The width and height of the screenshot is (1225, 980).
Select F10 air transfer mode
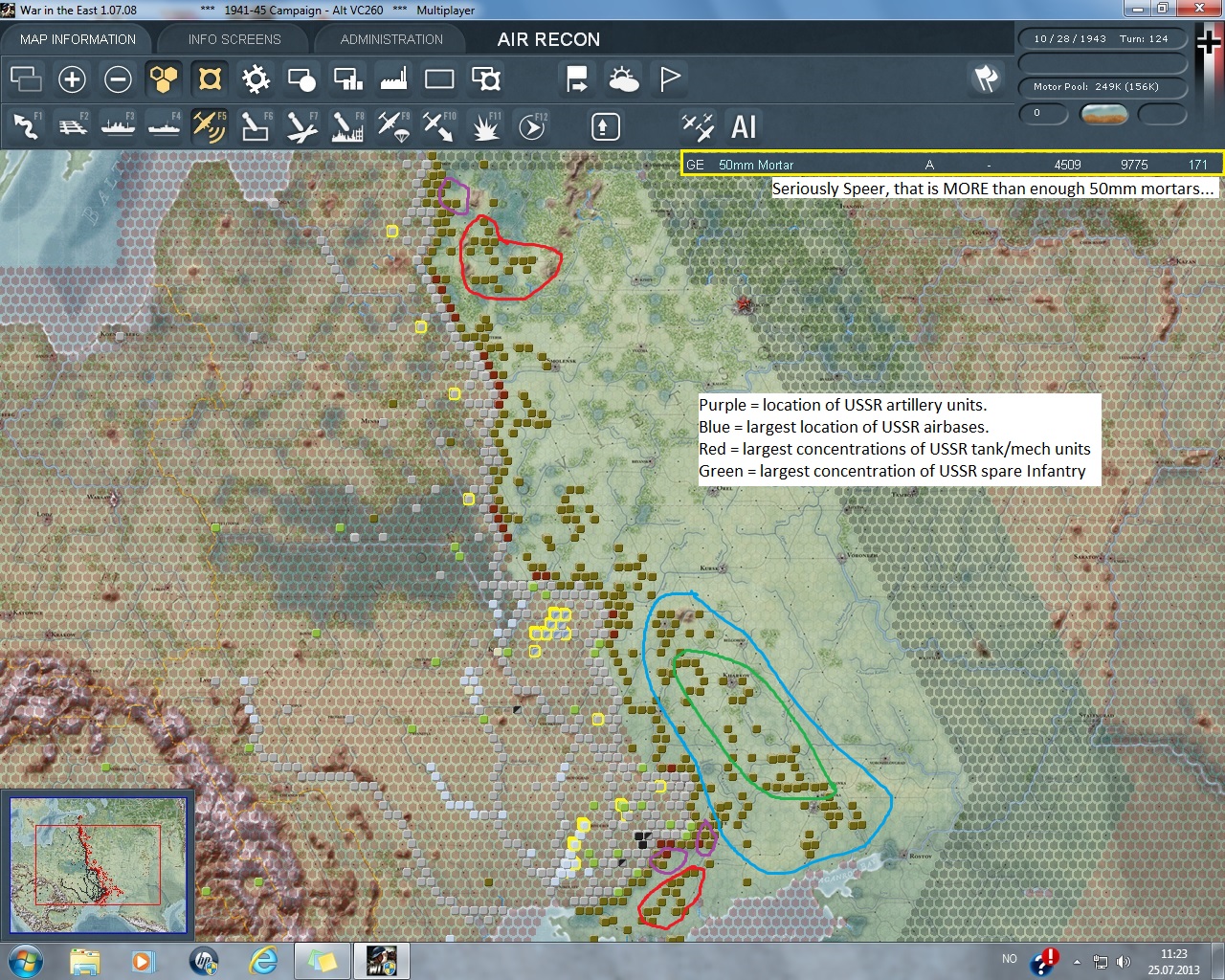click(x=439, y=126)
